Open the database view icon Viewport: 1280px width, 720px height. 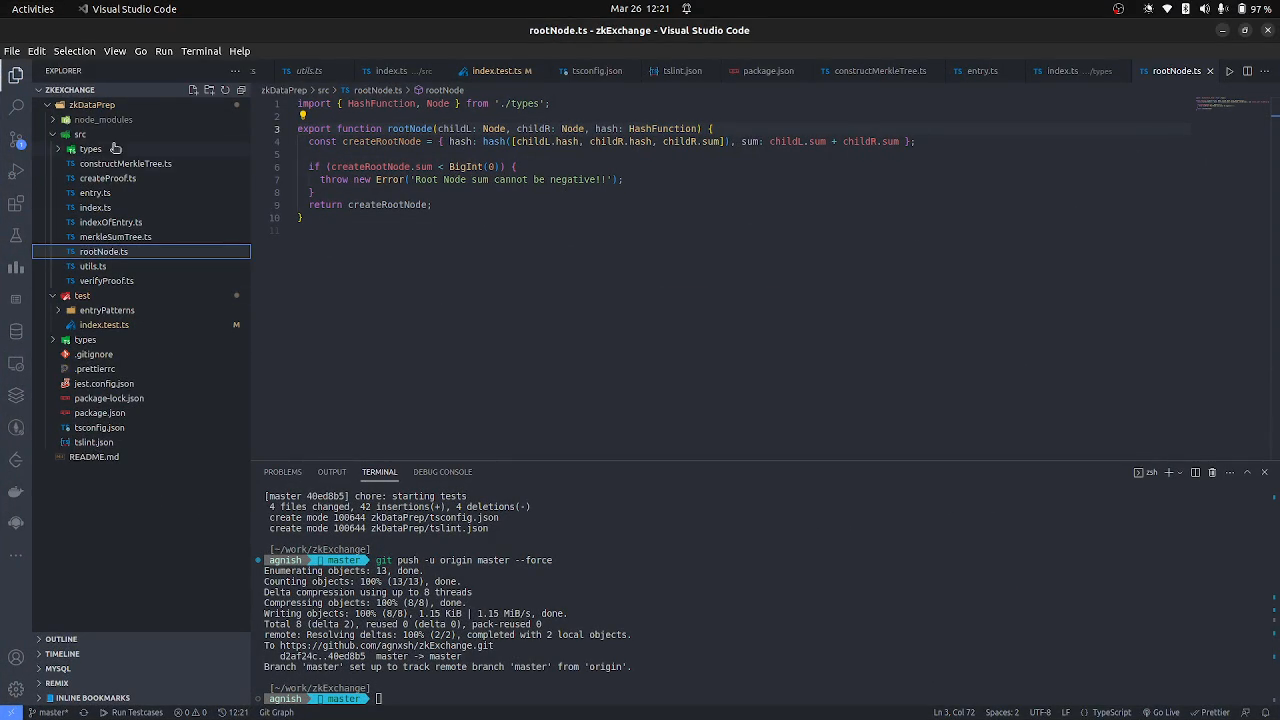(x=16, y=332)
